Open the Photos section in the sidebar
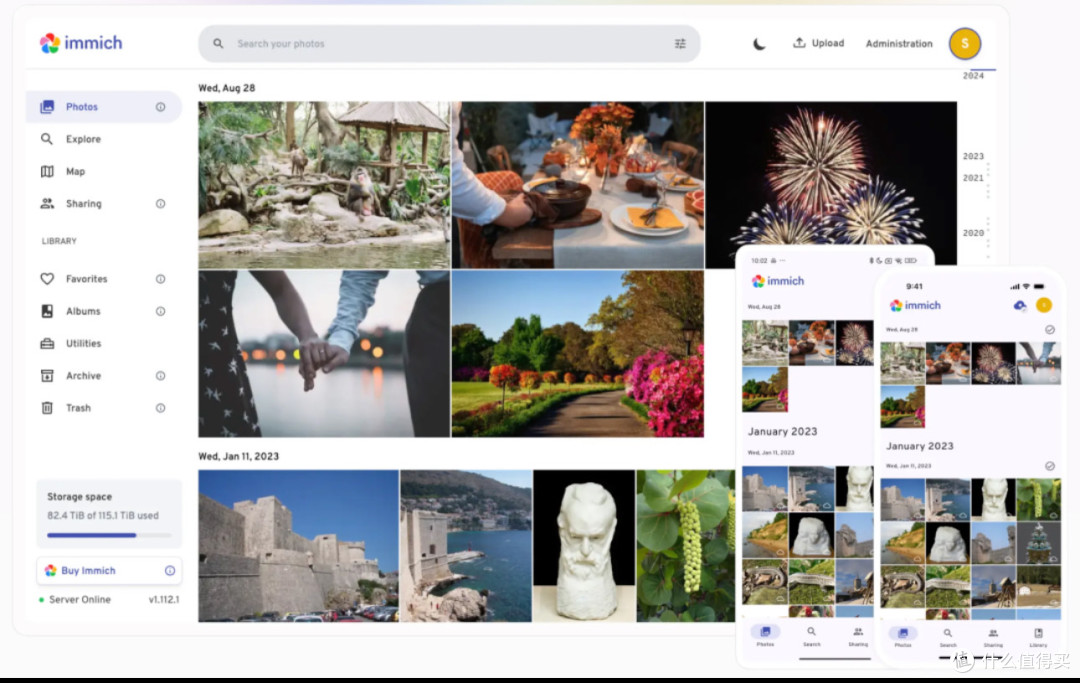The image size is (1080, 683). pos(103,107)
